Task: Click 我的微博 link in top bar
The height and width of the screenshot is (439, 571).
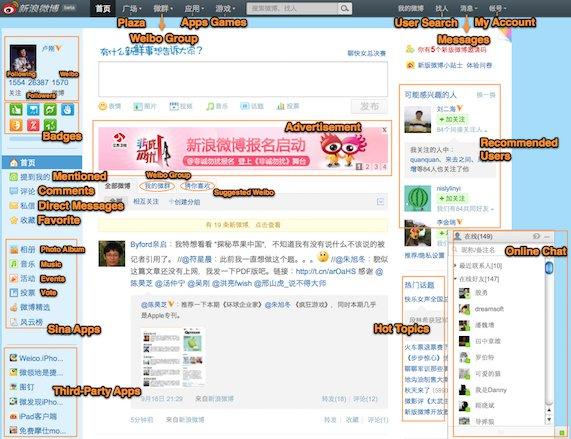Action: 410,8
